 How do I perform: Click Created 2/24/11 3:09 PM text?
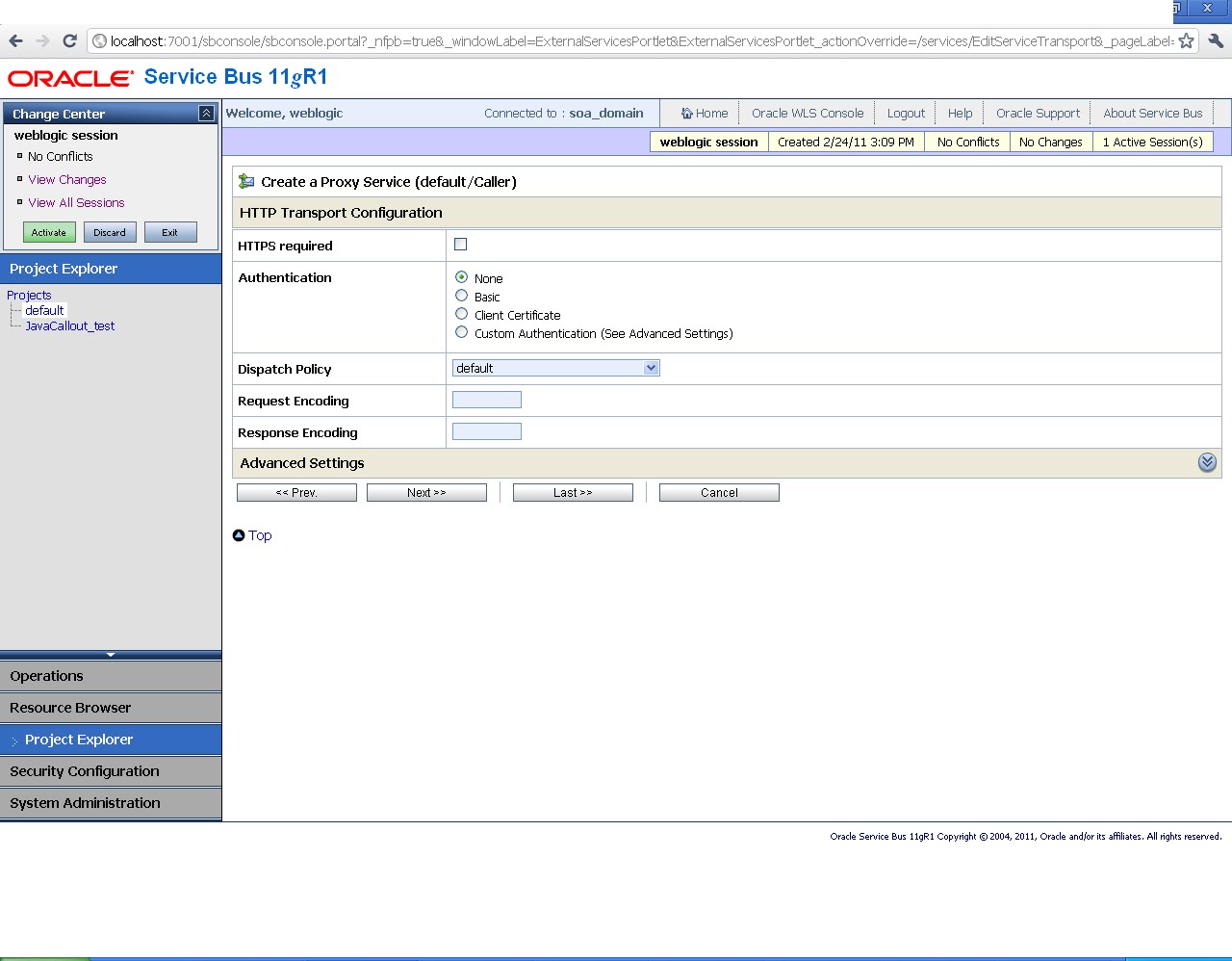tap(846, 142)
